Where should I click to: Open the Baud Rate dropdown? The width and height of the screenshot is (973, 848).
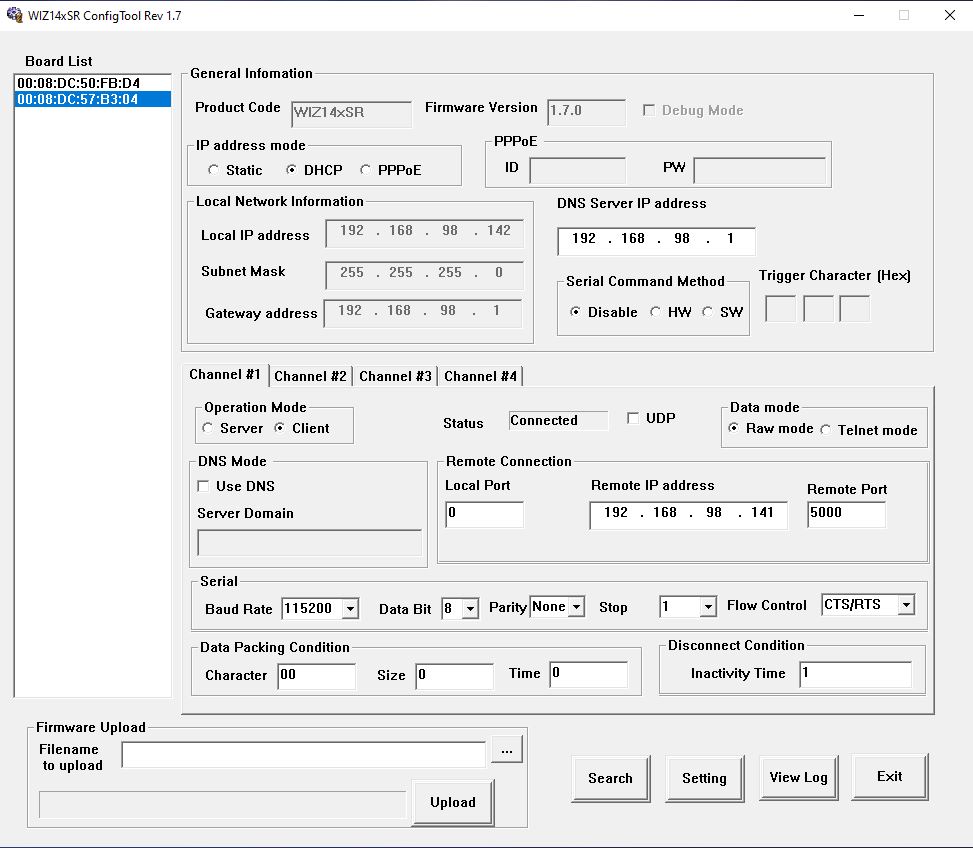(351, 609)
